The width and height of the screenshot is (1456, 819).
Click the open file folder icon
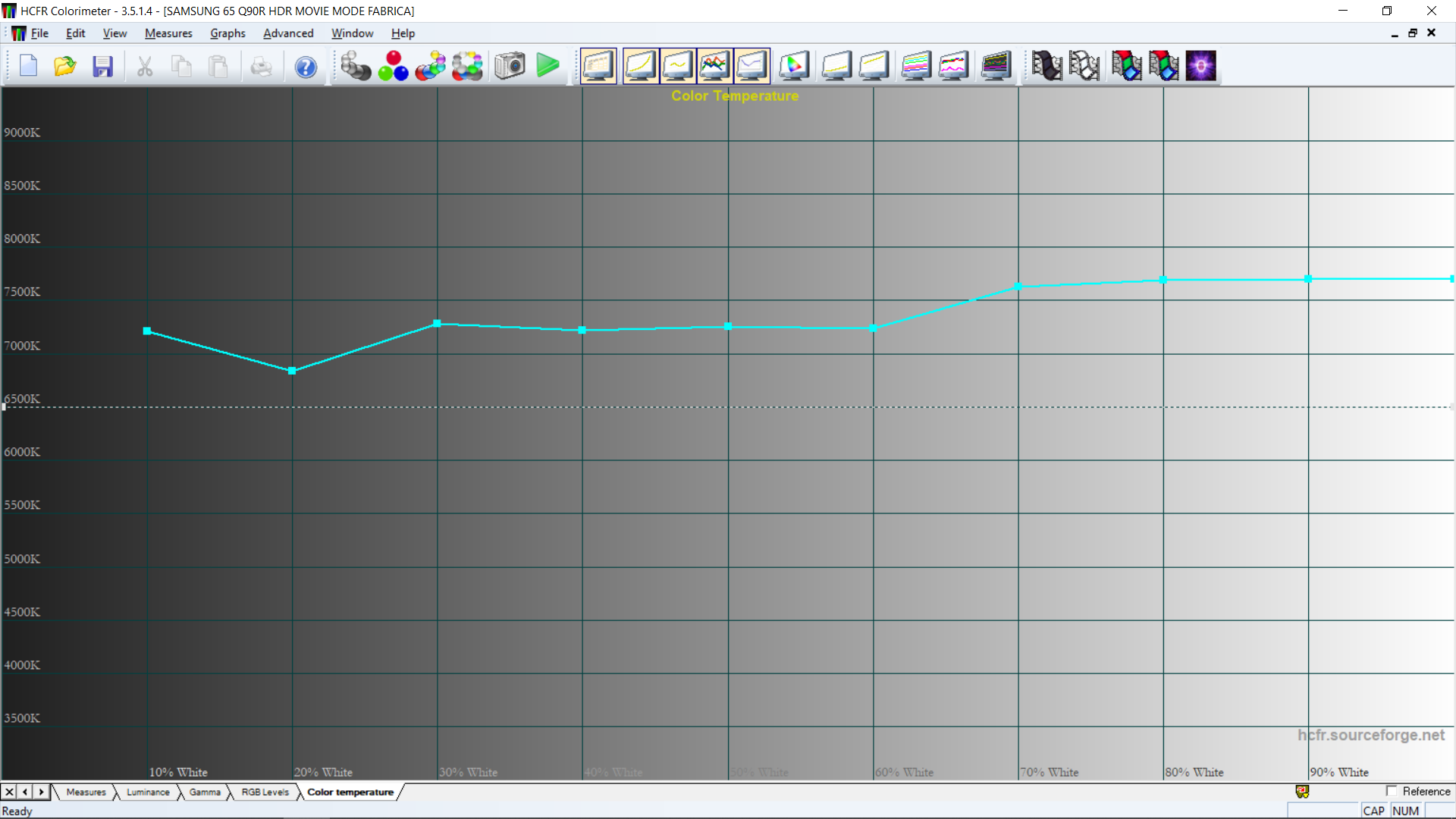pyautogui.click(x=65, y=67)
